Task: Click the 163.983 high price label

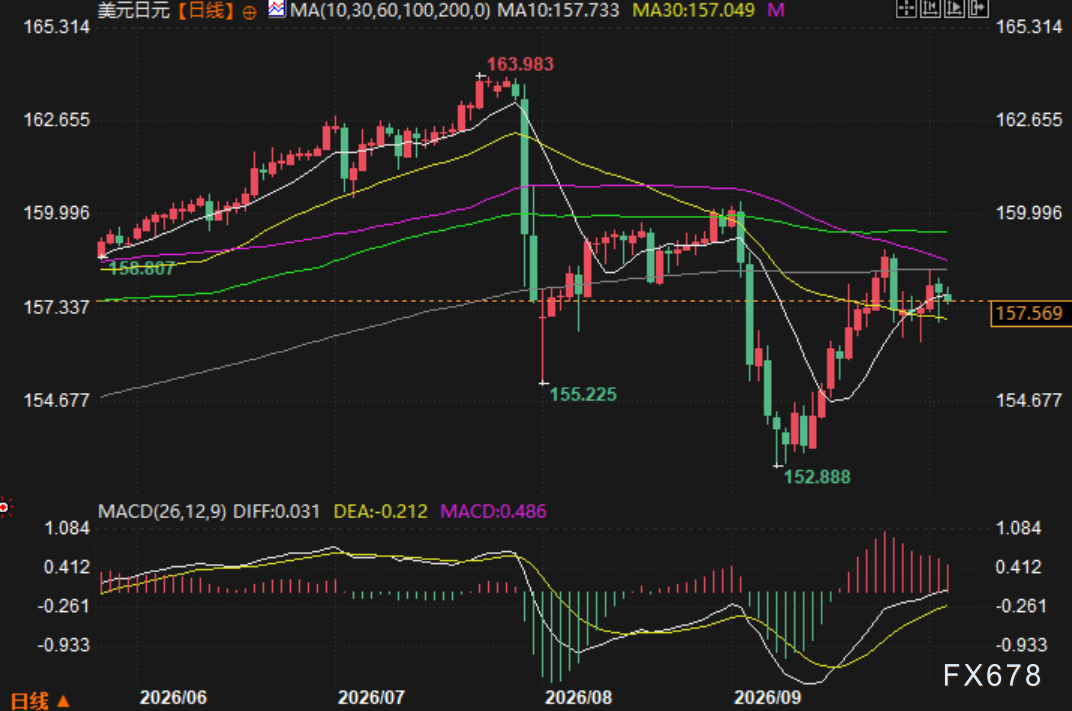Action: click(x=520, y=64)
